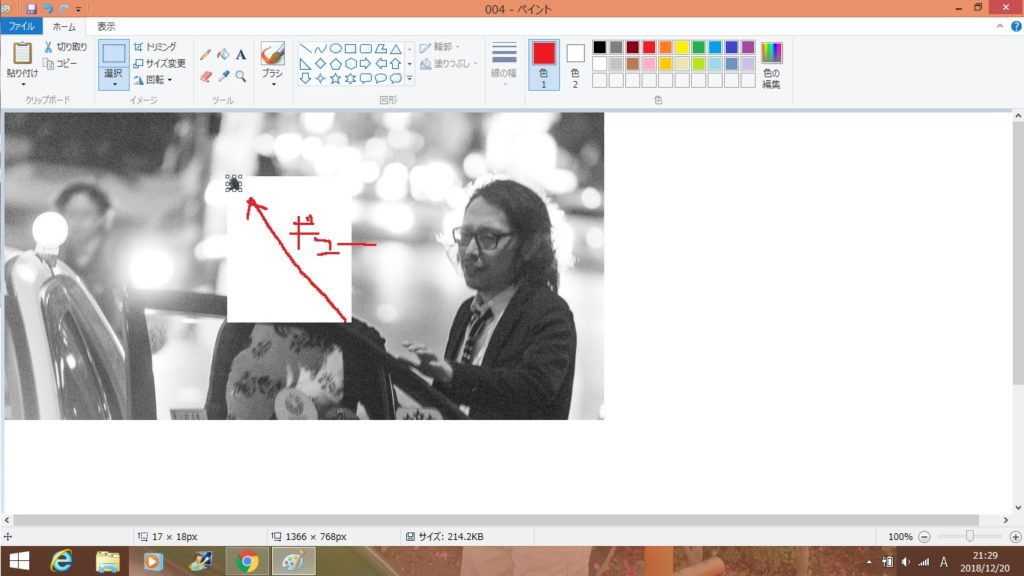The width and height of the screenshot is (1024, 576).
Task: Choose the Hexagon shape
Action: coord(350,64)
